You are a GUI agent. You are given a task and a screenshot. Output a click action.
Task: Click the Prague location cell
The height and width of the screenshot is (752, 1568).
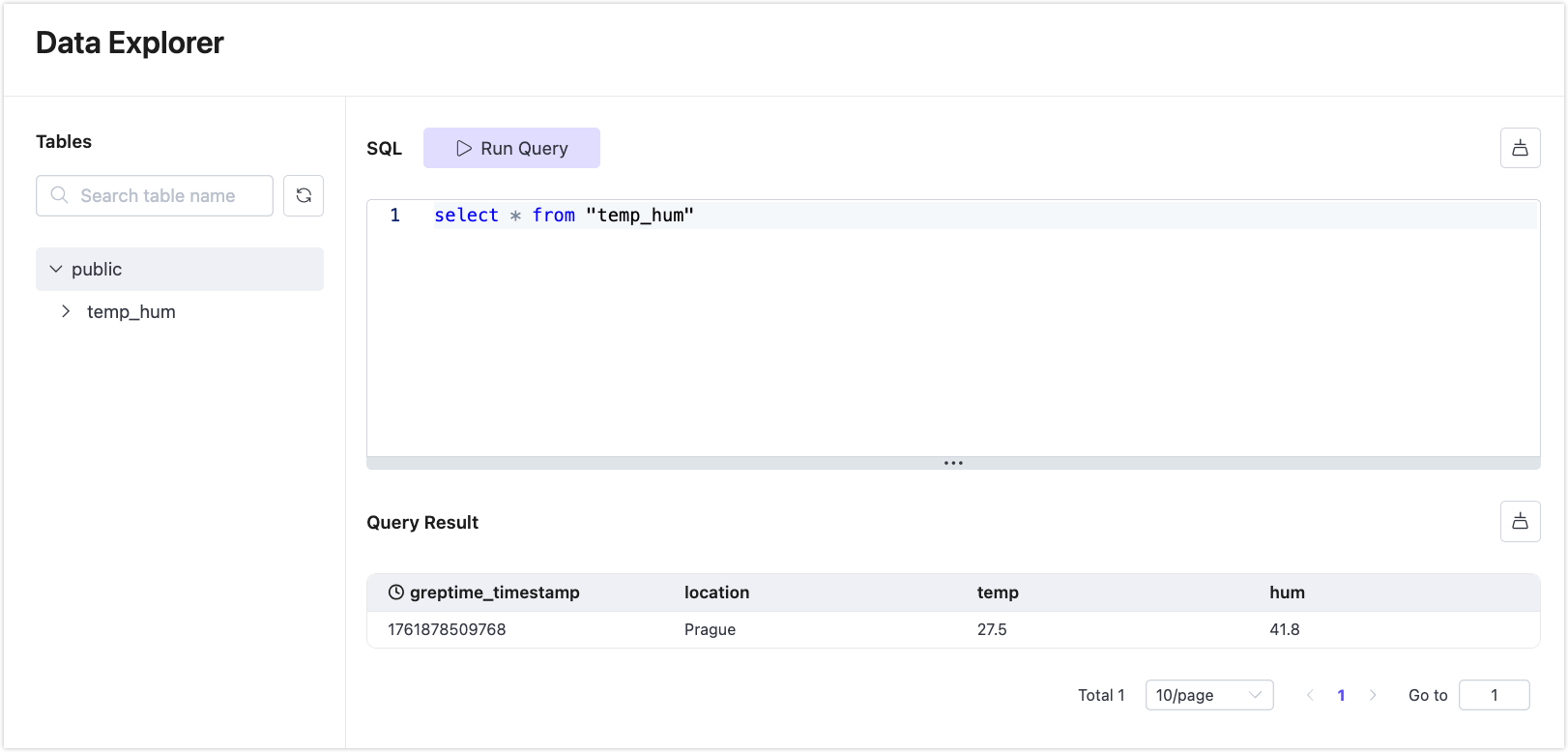pos(710,629)
